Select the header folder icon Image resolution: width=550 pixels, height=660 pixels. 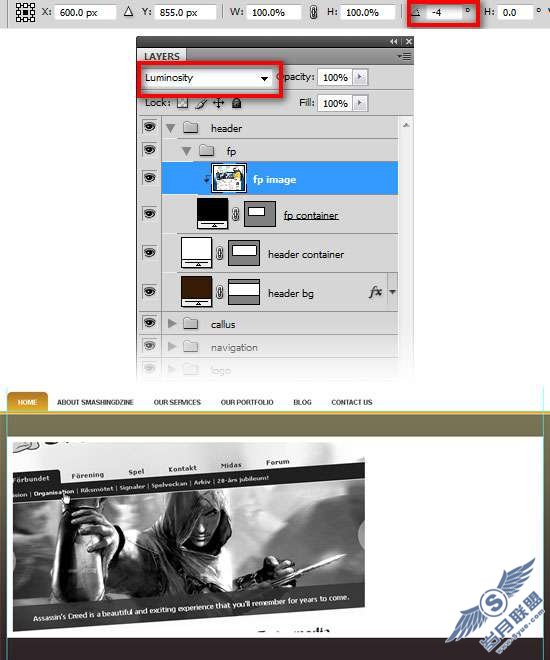pos(190,127)
